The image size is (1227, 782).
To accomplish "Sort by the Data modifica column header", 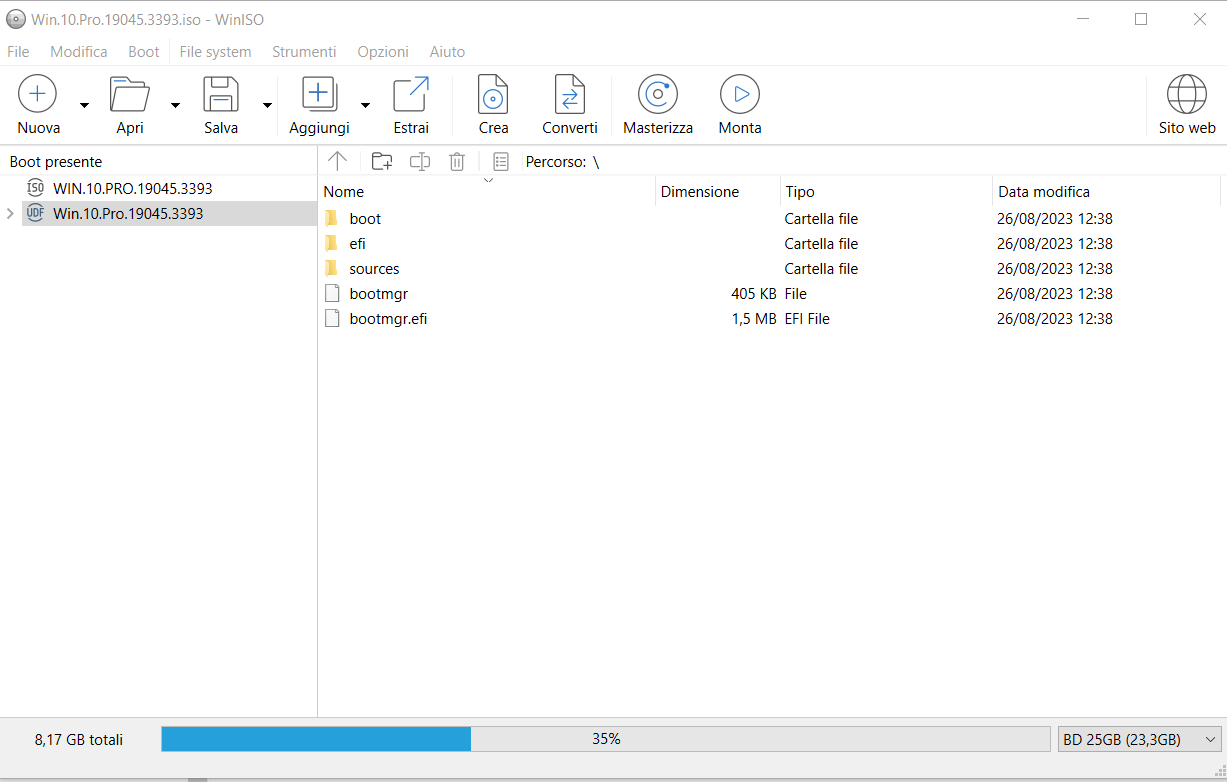I will tap(1106, 191).
